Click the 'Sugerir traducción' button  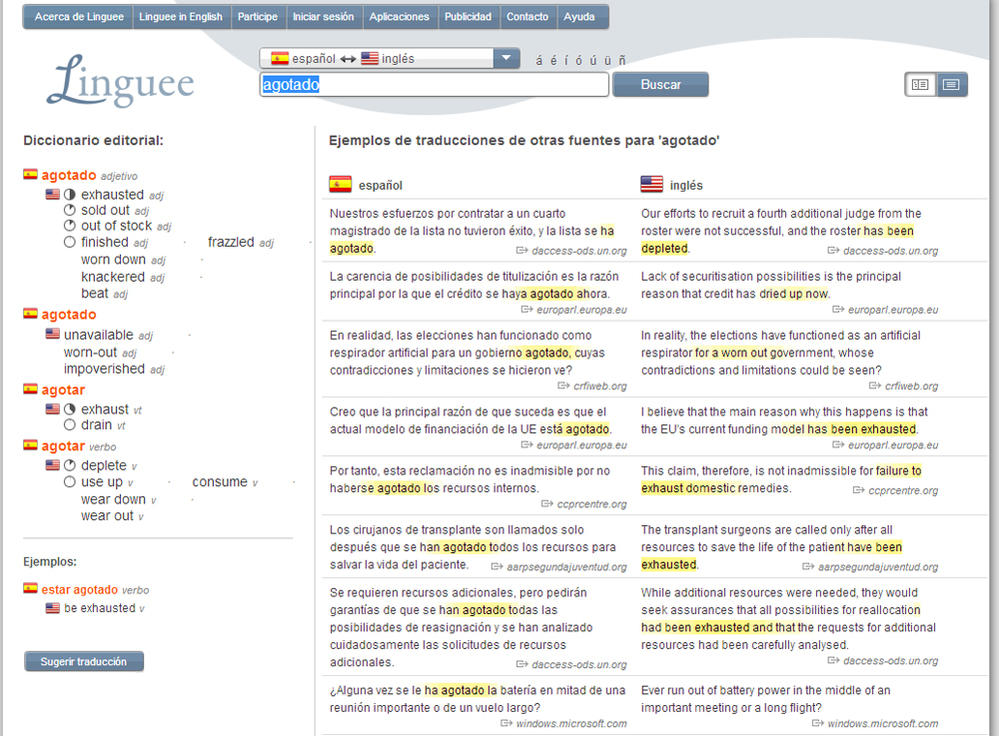pyautogui.click(x=84, y=662)
